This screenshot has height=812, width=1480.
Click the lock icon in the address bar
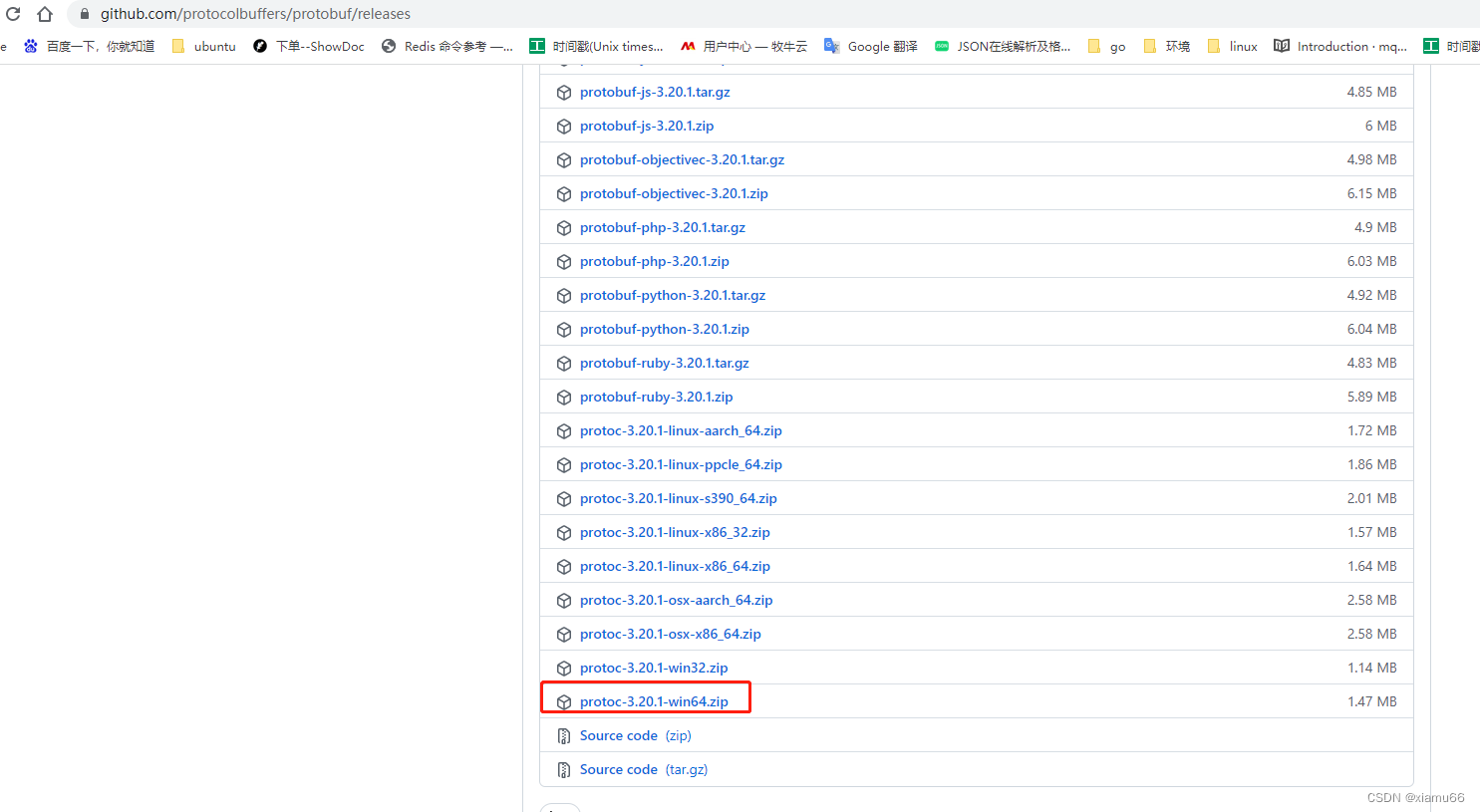click(84, 14)
